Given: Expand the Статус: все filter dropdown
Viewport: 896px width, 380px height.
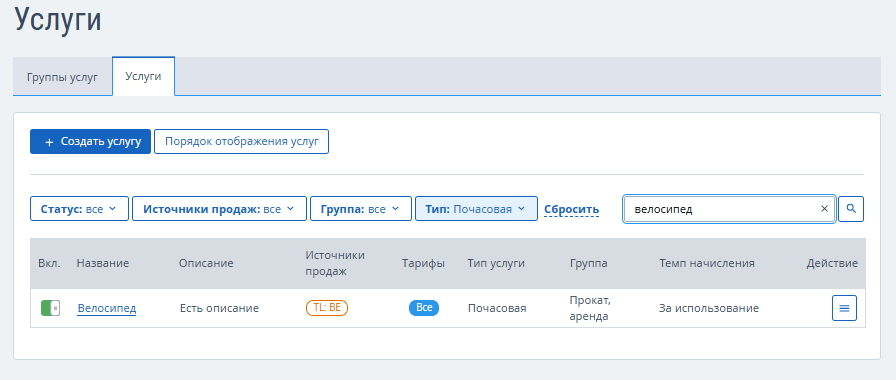Looking at the screenshot, I should [x=79, y=209].
